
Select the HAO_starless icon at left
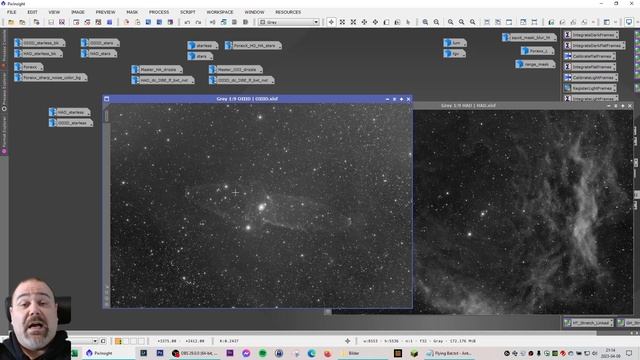coord(70,112)
